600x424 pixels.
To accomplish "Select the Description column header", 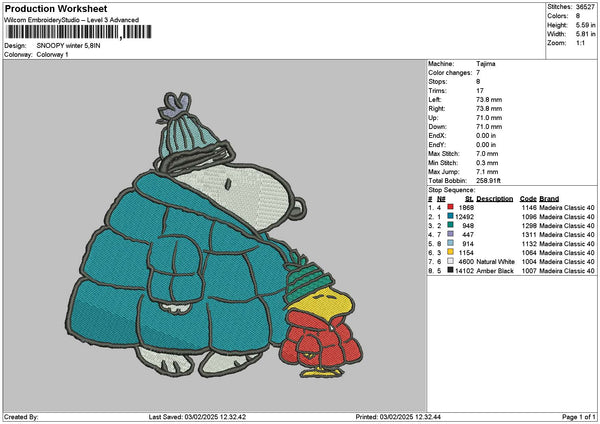I will tap(495, 199).
